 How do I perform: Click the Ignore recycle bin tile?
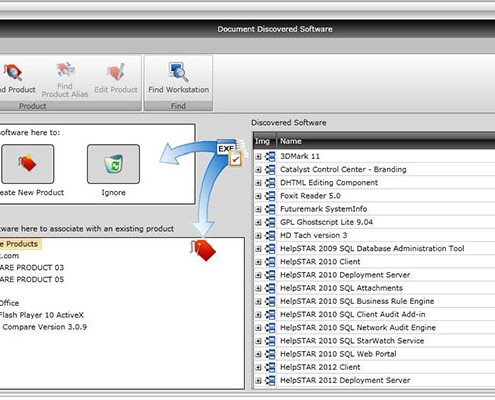click(113, 164)
